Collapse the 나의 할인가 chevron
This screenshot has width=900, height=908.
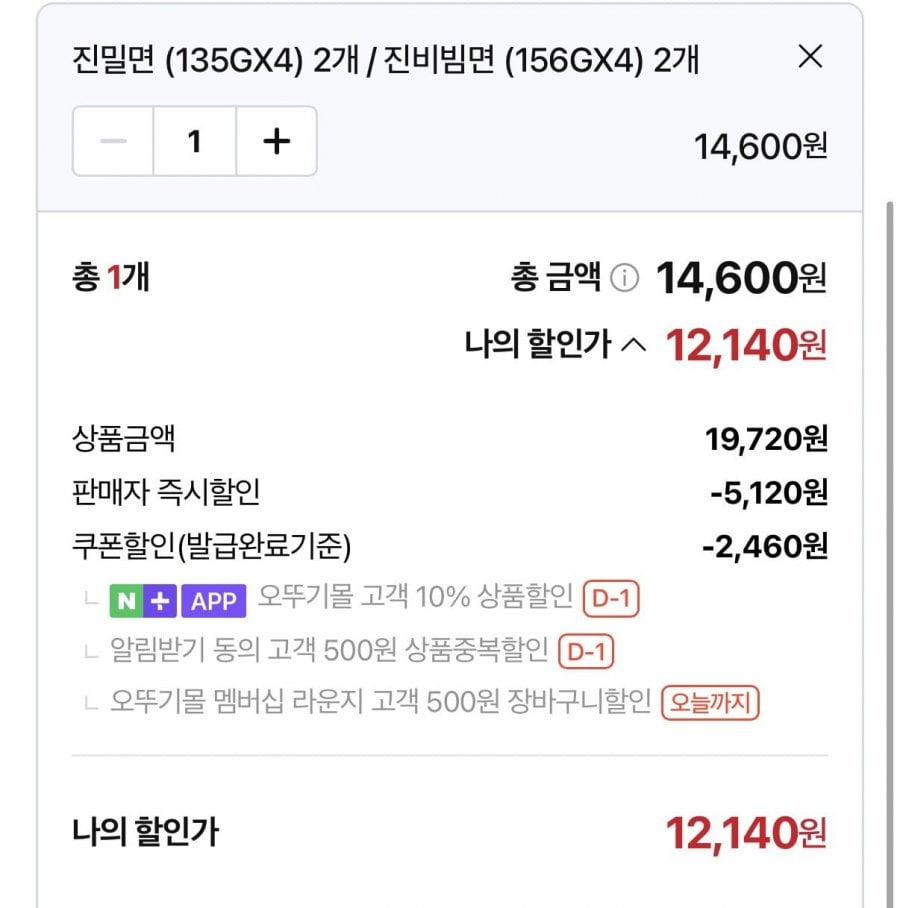pos(633,346)
